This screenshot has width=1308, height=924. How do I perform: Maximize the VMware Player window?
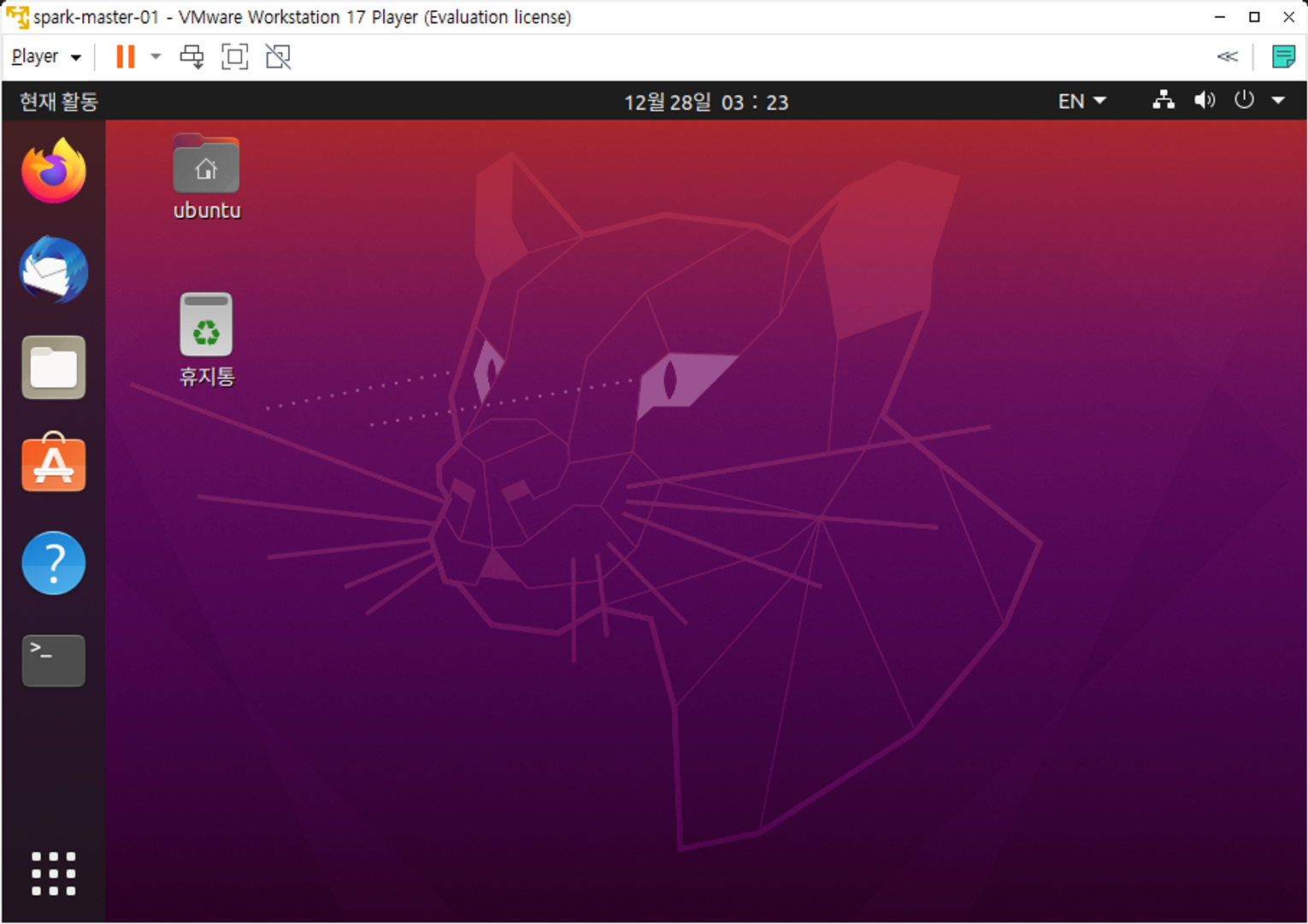tap(1254, 17)
